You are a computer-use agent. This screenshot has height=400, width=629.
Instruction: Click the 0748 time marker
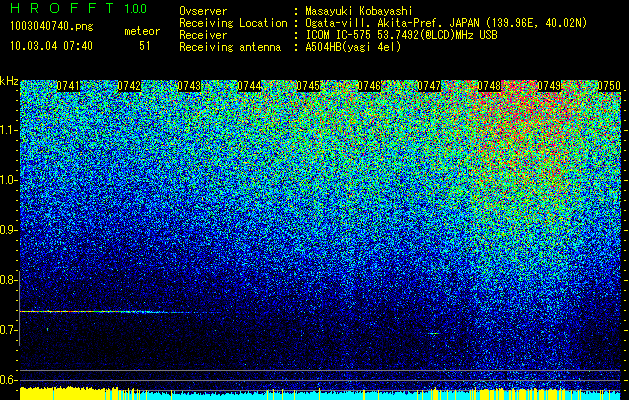(489, 86)
